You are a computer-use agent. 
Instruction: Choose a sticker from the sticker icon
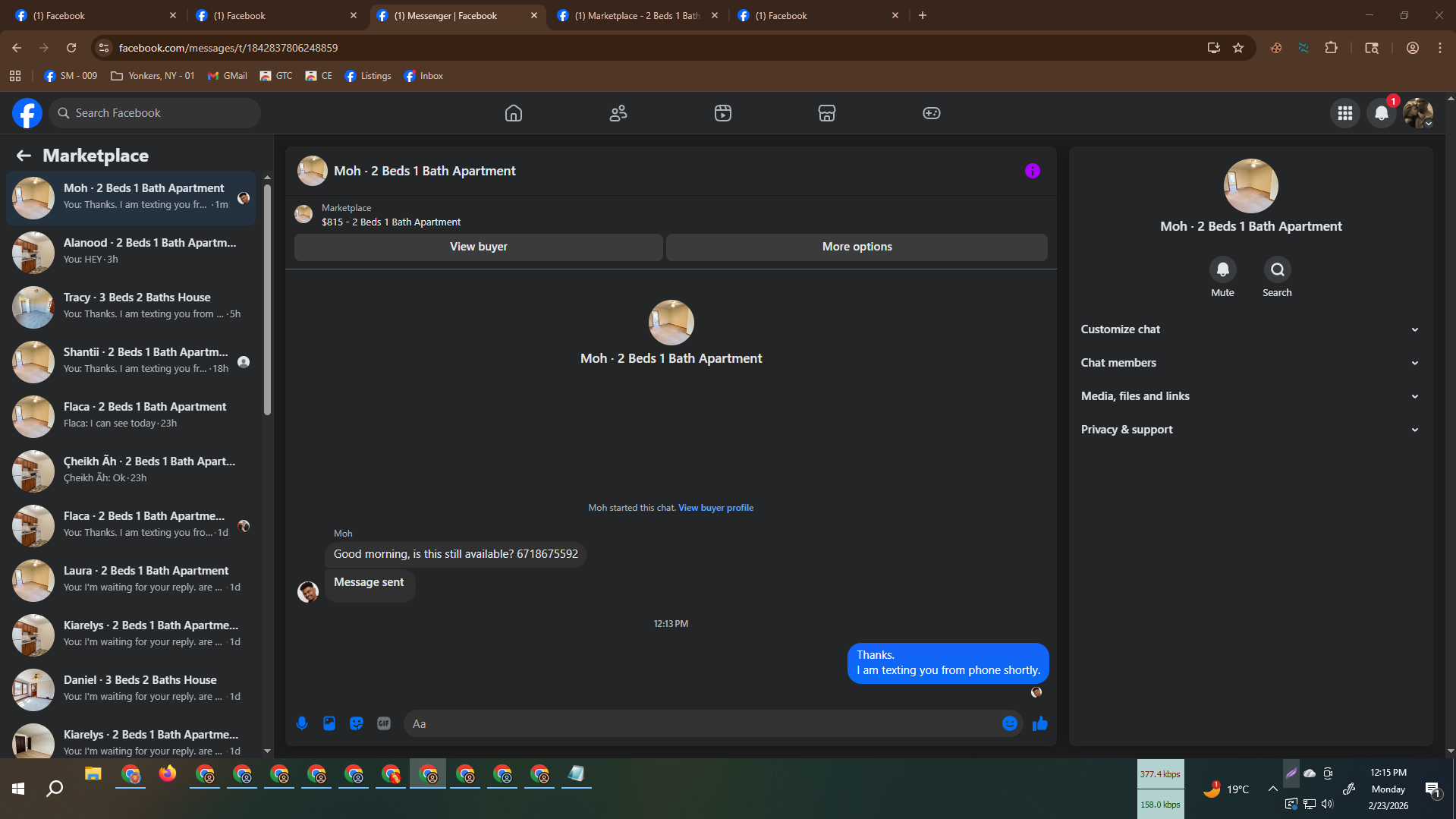pos(357,723)
